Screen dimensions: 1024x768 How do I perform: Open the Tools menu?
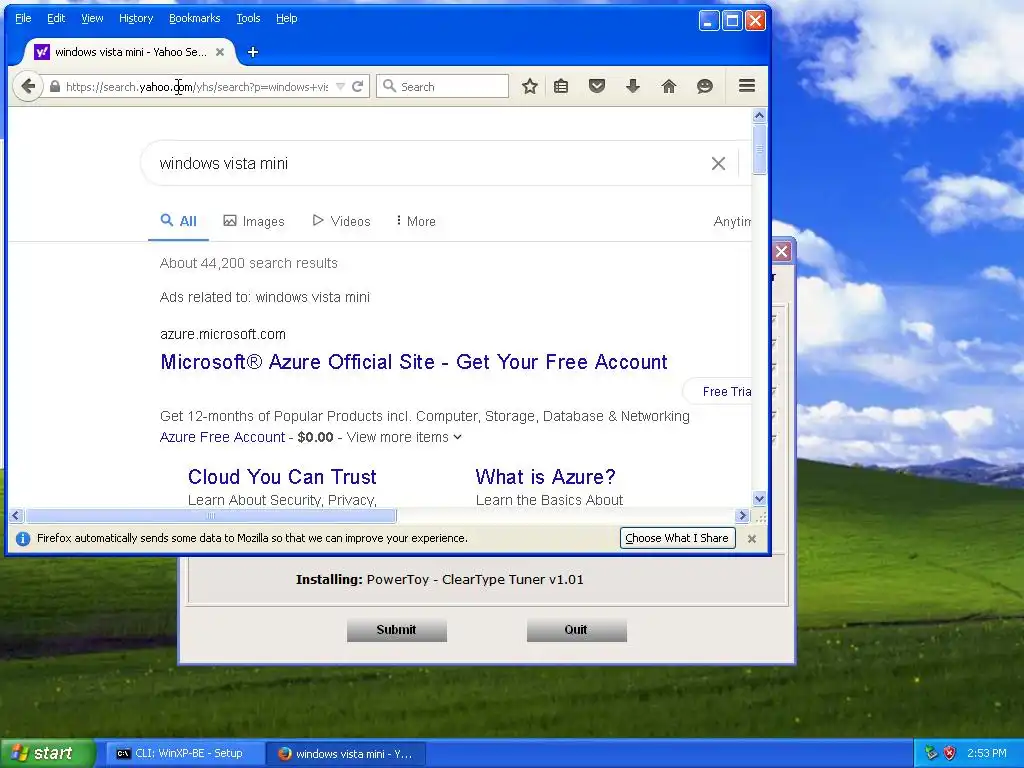248,18
